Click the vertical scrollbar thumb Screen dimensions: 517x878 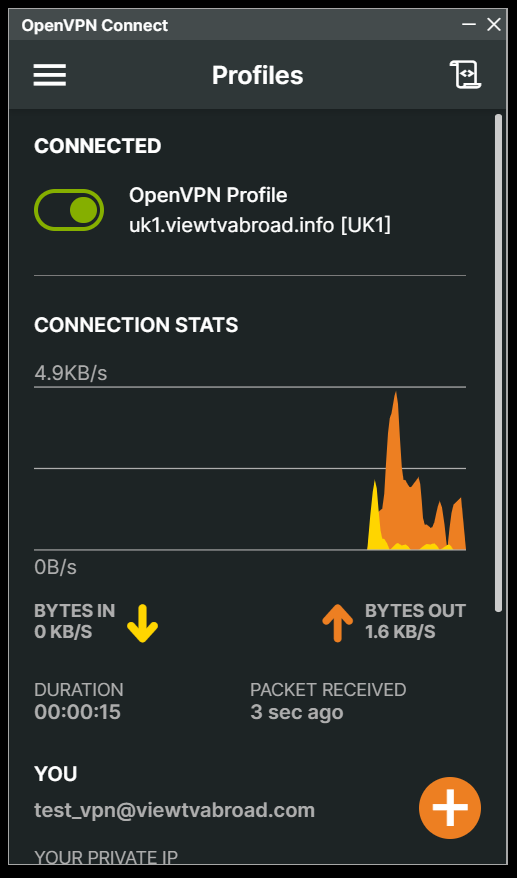[498, 363]
